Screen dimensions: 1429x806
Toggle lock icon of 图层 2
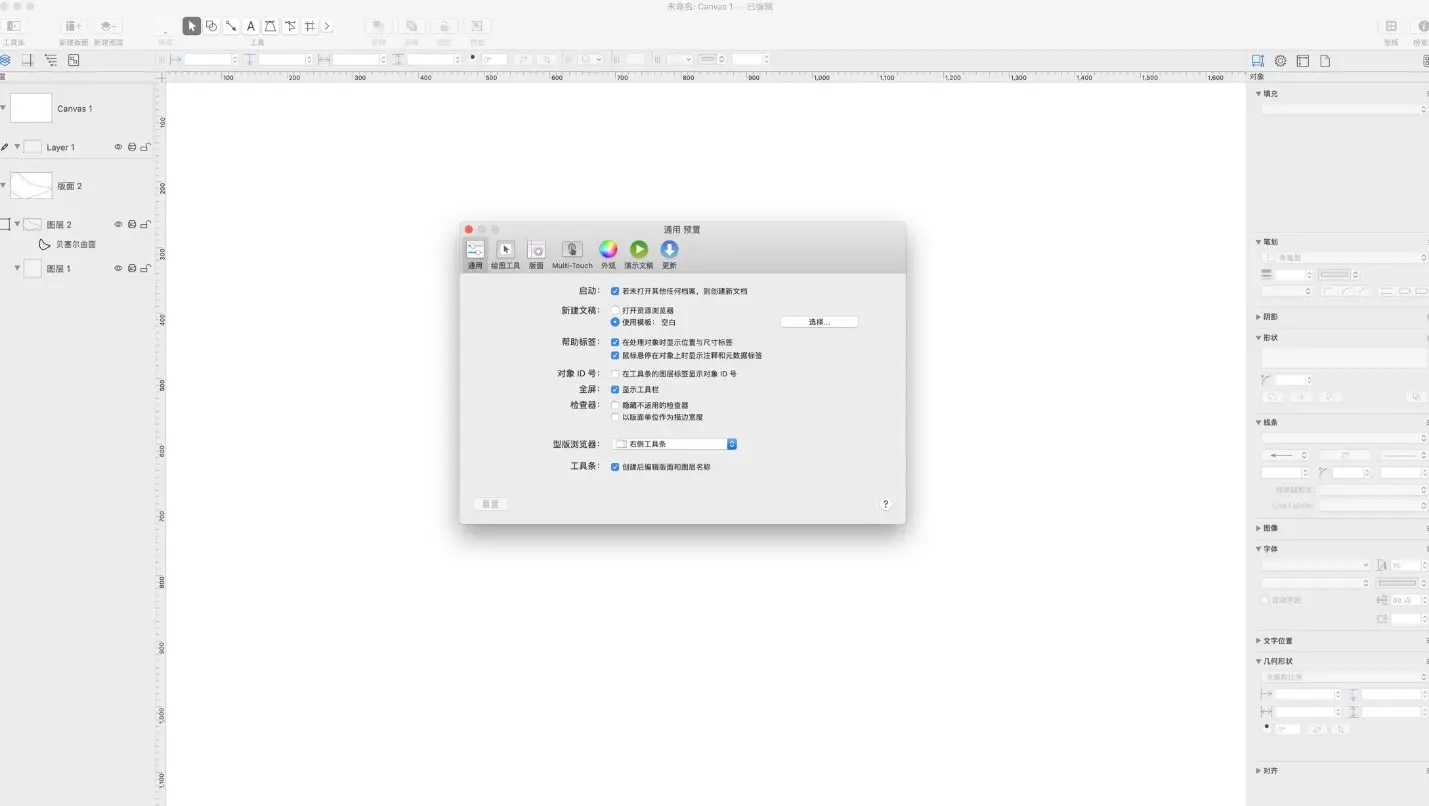pos(146,224)
